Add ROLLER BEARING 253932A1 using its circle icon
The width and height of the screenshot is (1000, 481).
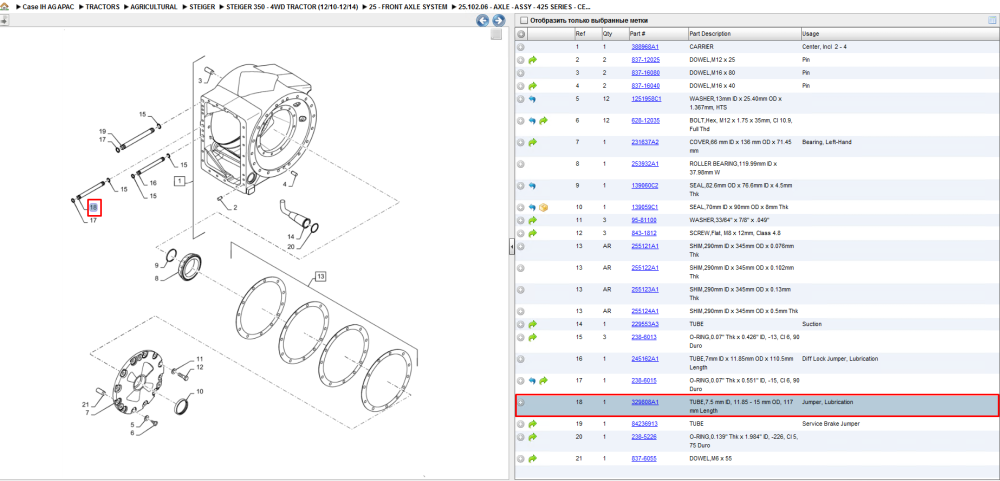[x=520, y=164]
